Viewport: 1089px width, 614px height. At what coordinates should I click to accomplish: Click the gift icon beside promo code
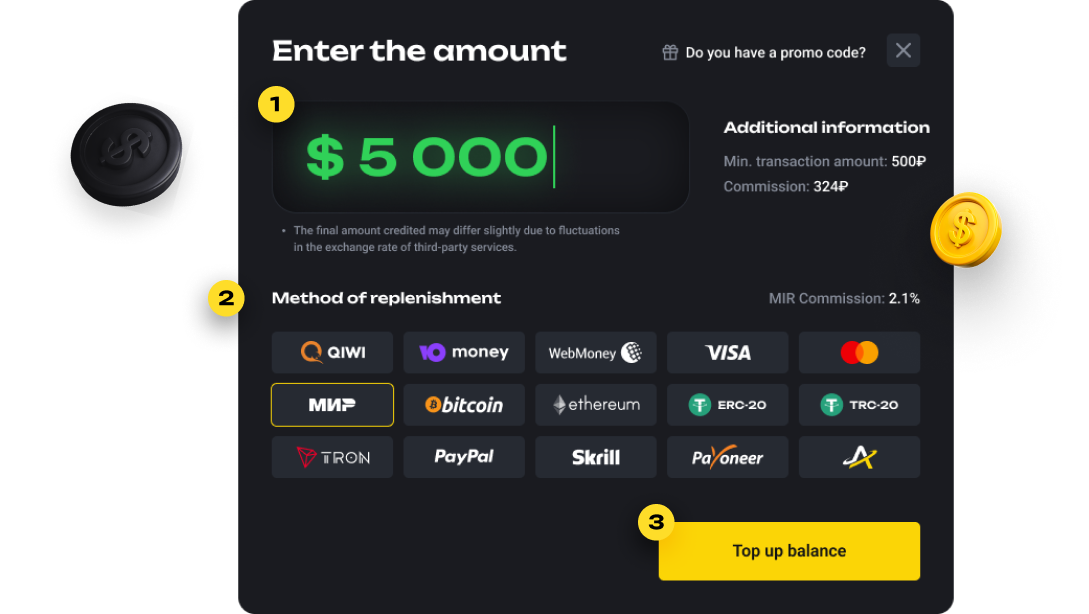670,52
